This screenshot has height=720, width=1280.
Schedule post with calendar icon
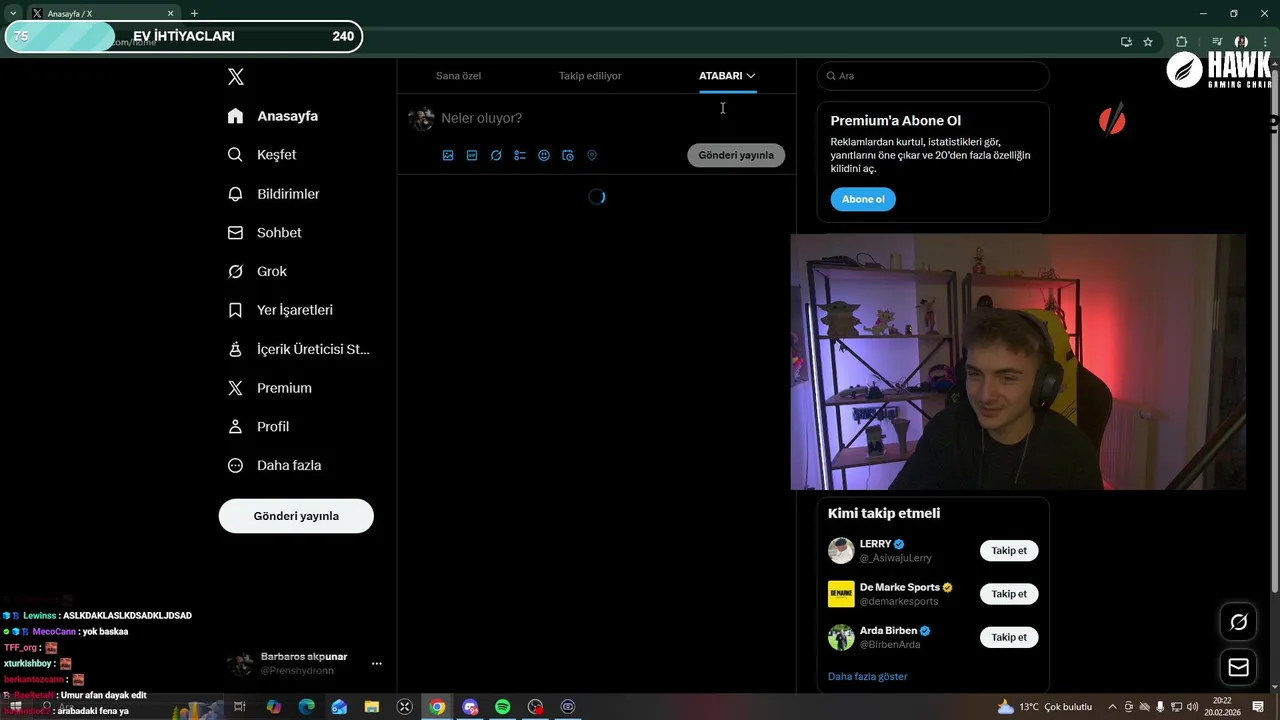568,155
